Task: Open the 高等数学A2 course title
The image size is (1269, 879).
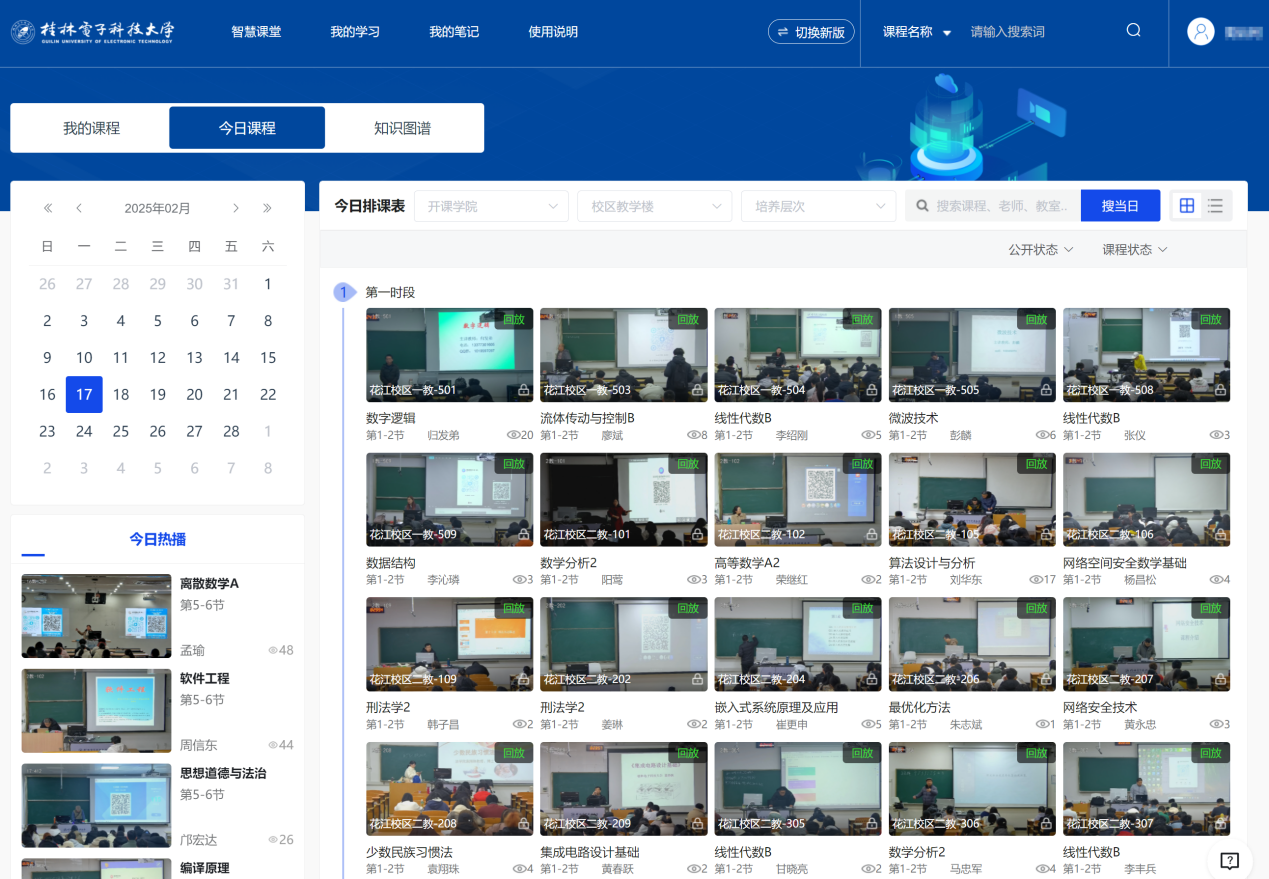Action: tap(747, 563)
